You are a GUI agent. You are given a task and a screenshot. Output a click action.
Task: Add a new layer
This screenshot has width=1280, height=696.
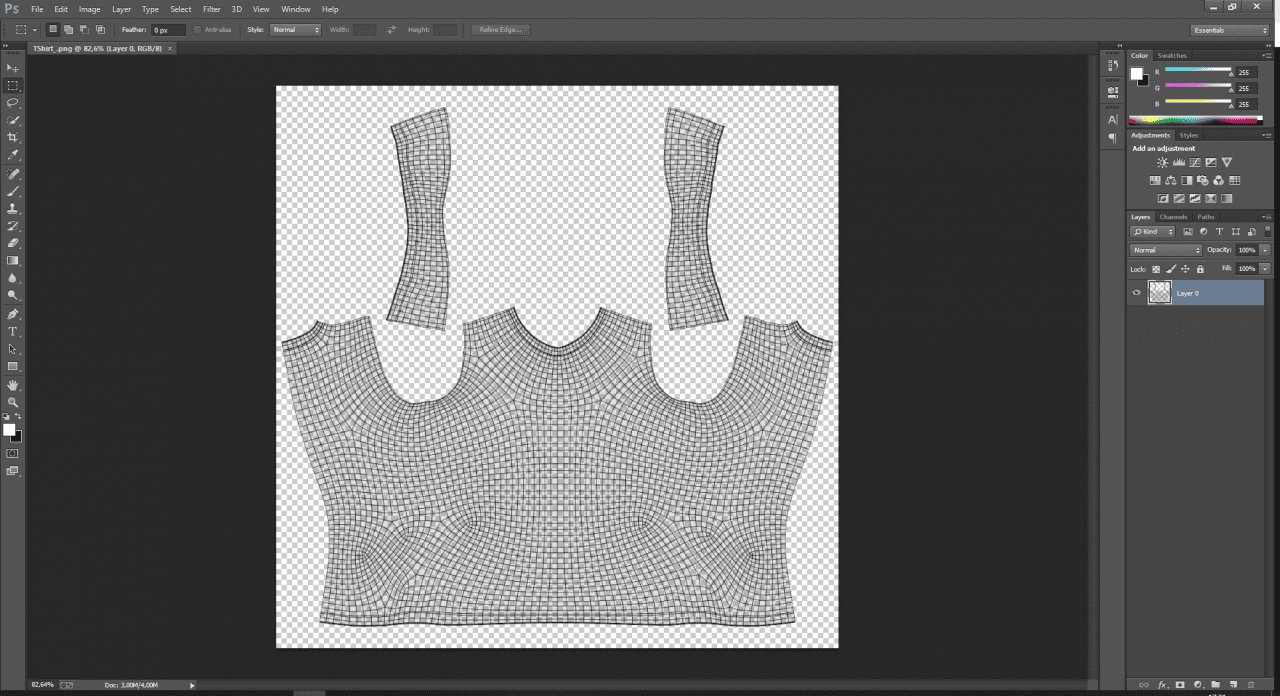point(1233,685)
